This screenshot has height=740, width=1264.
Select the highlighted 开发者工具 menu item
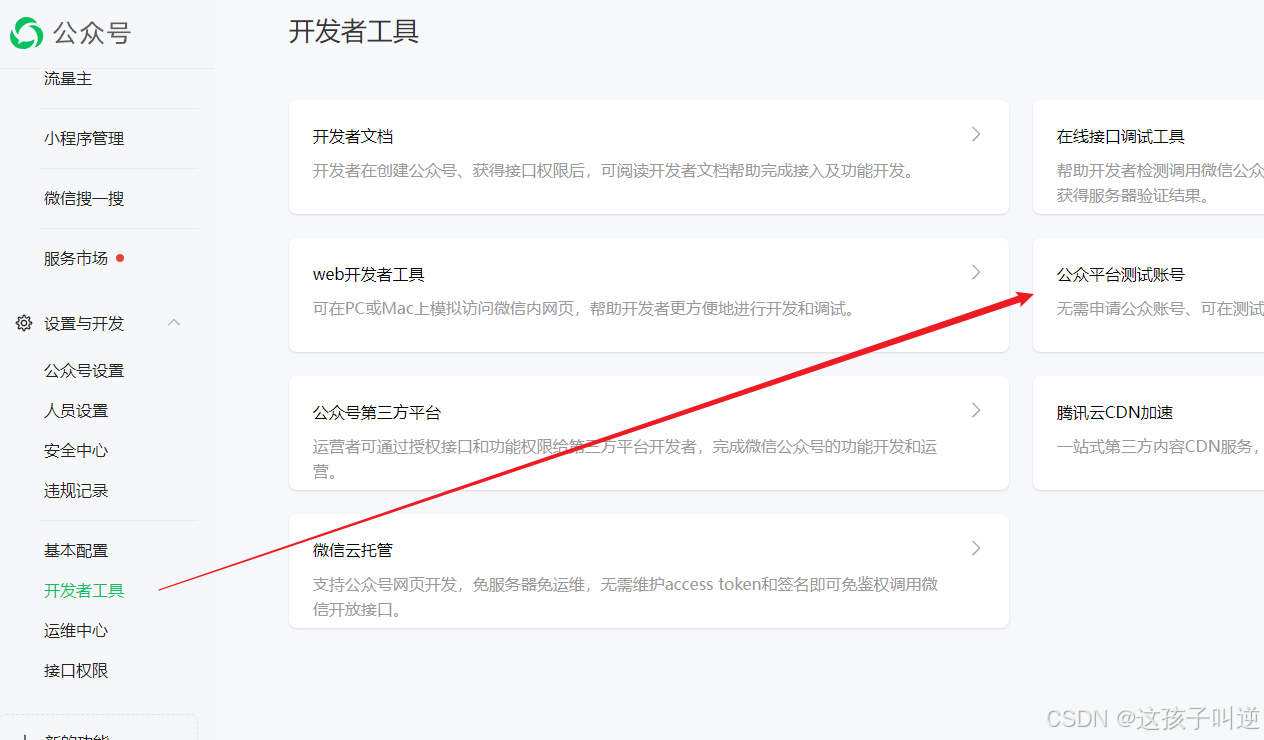84,590
